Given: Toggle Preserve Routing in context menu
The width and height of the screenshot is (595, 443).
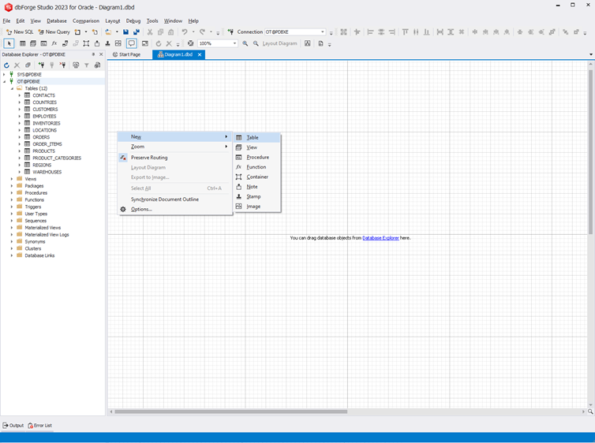Looking at the screenshot, I should (x=175, y=158).
